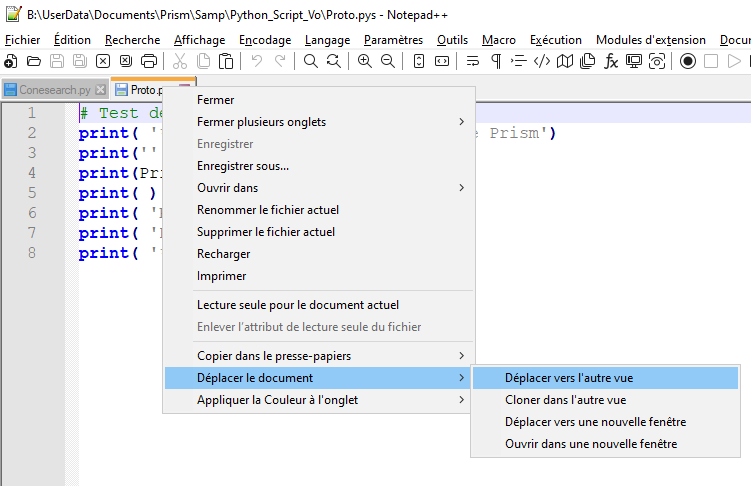
Task: Toggle read-only via 'Lecture seule pour le document actuel'
Action: pos(298,305)
